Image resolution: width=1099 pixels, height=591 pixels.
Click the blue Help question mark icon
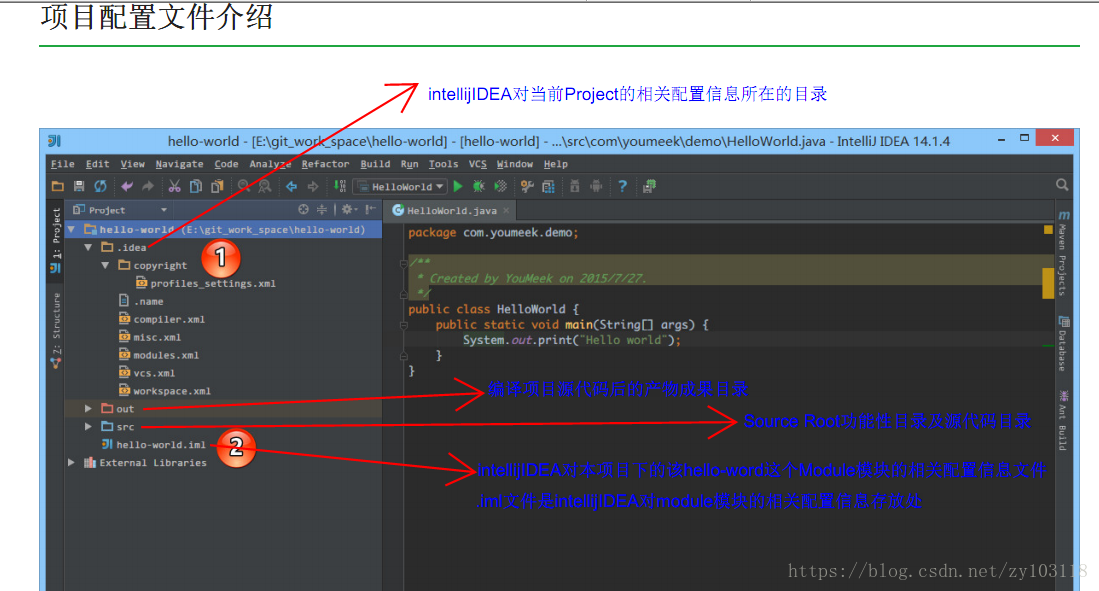point(622,186)
